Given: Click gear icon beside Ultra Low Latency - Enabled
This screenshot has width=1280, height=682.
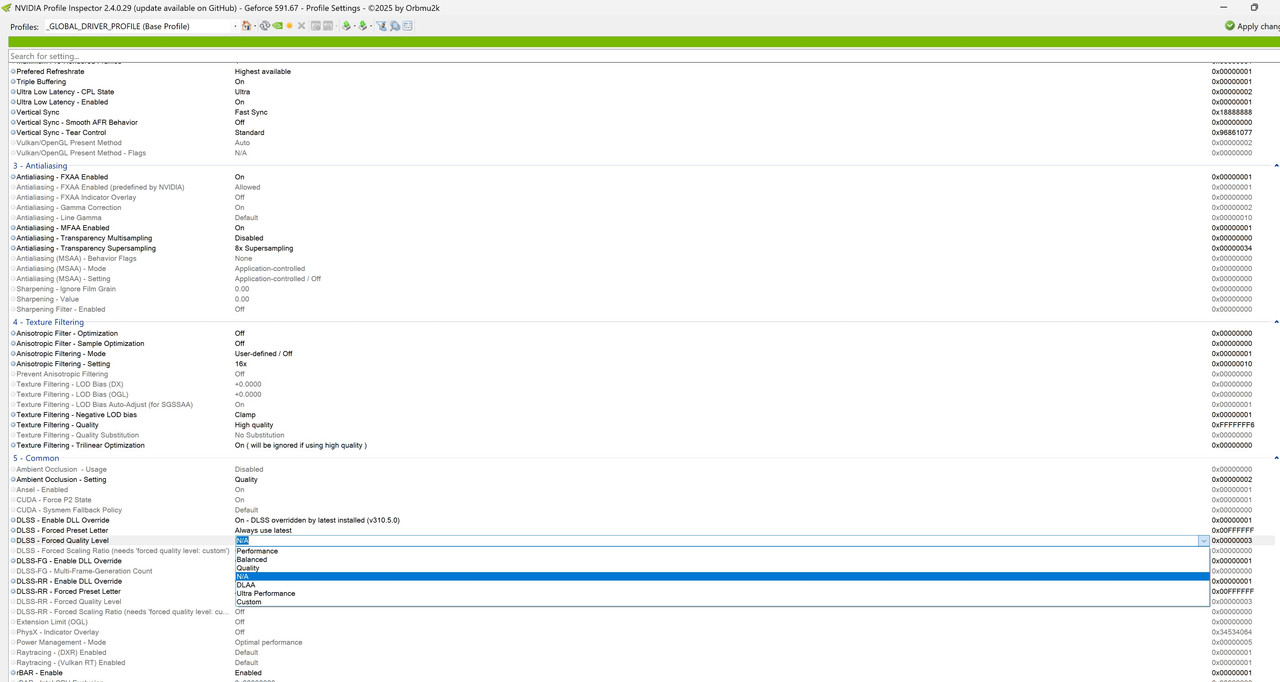Looking at the screenshot, I should tap(13, 102).
